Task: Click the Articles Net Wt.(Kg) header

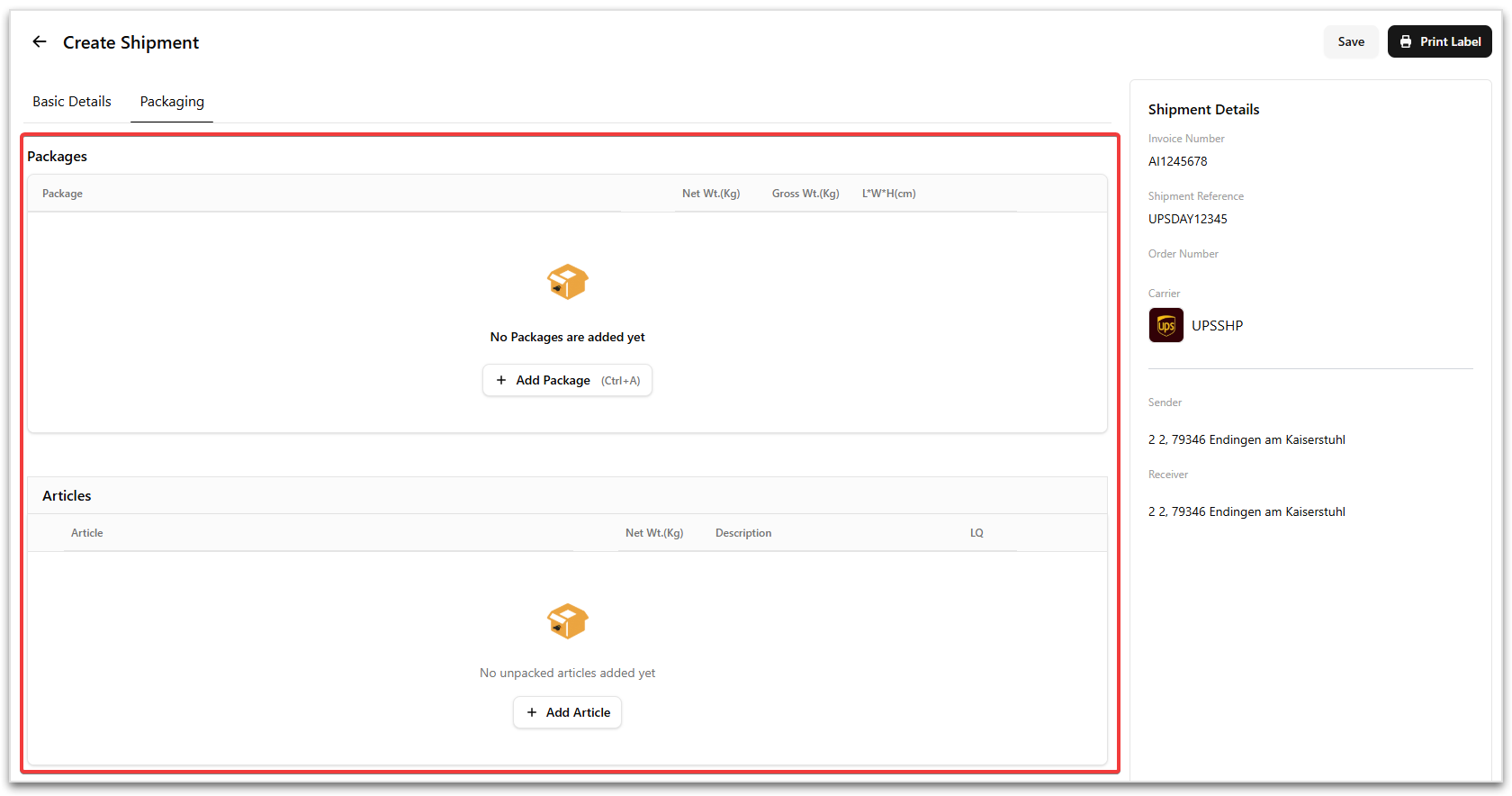Action: click(x=654, y=533)
